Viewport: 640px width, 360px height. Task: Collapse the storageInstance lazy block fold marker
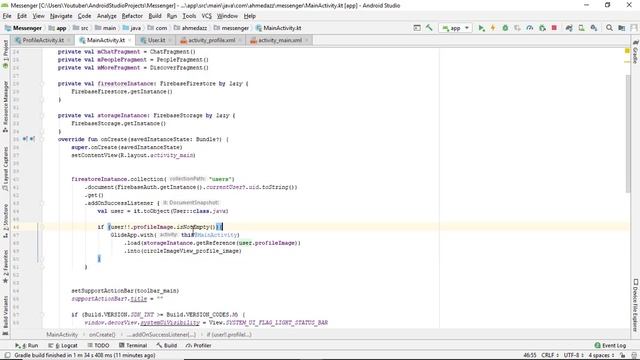(x=42, y=116)
